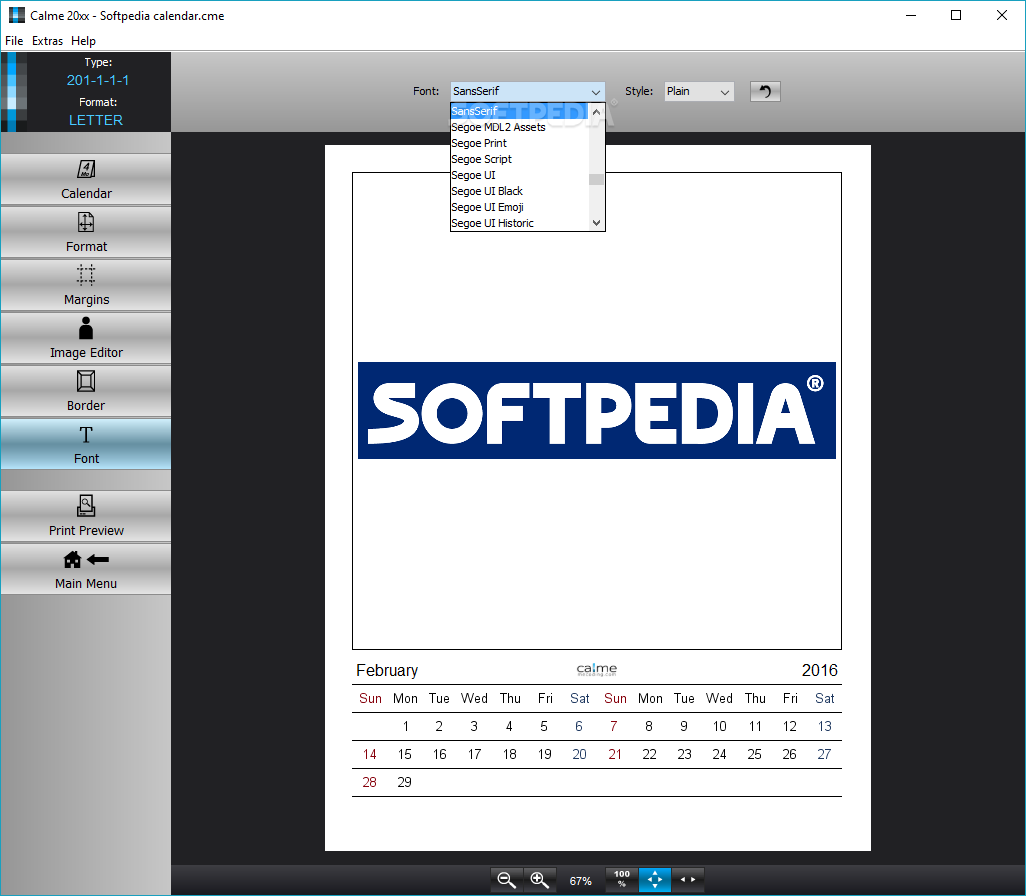Image resolution: width=1026 pixels, height=896 pixels.
Task: Click the calme logo on the page
Action: tap(596, 670)
